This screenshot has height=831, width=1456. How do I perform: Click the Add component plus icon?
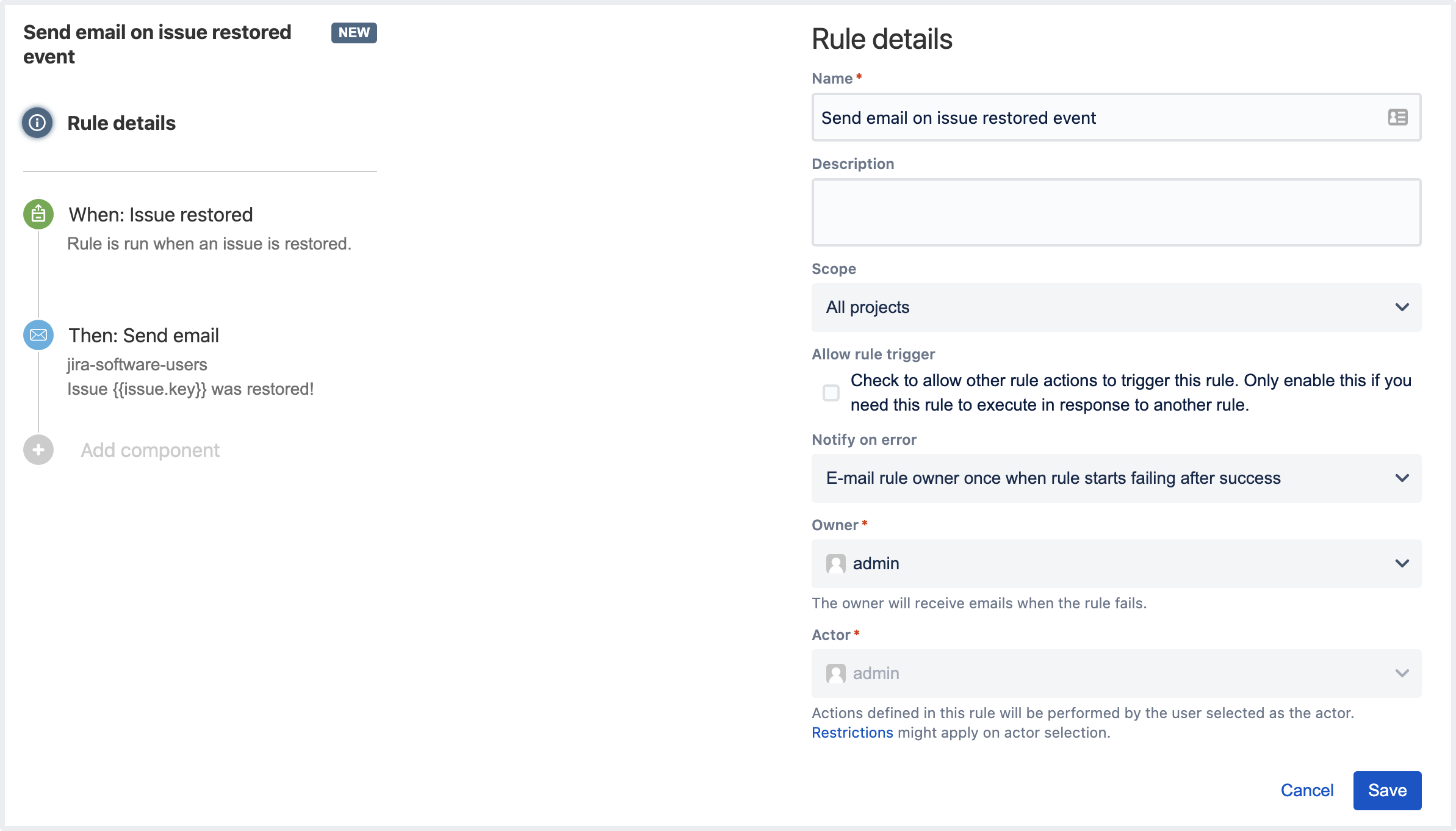[38, 449]
